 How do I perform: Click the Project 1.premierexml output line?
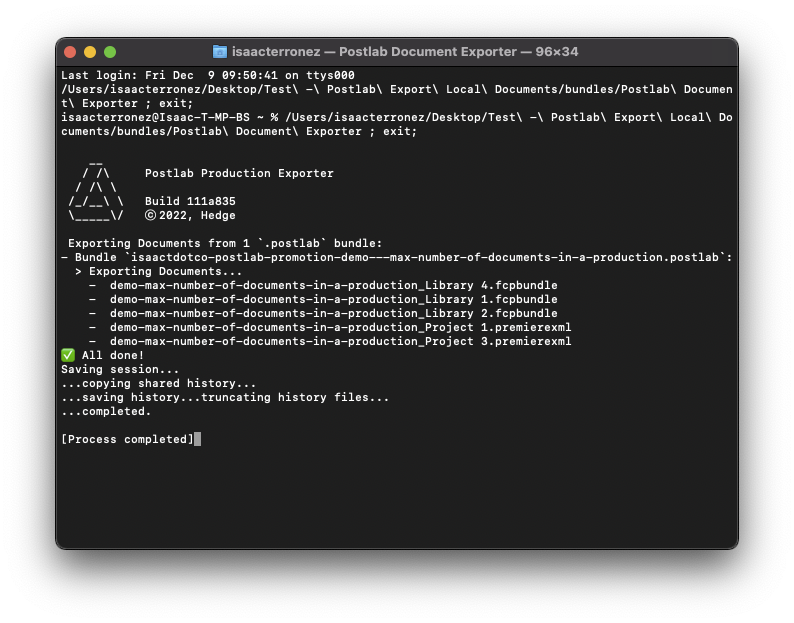(x=340, y=327)
